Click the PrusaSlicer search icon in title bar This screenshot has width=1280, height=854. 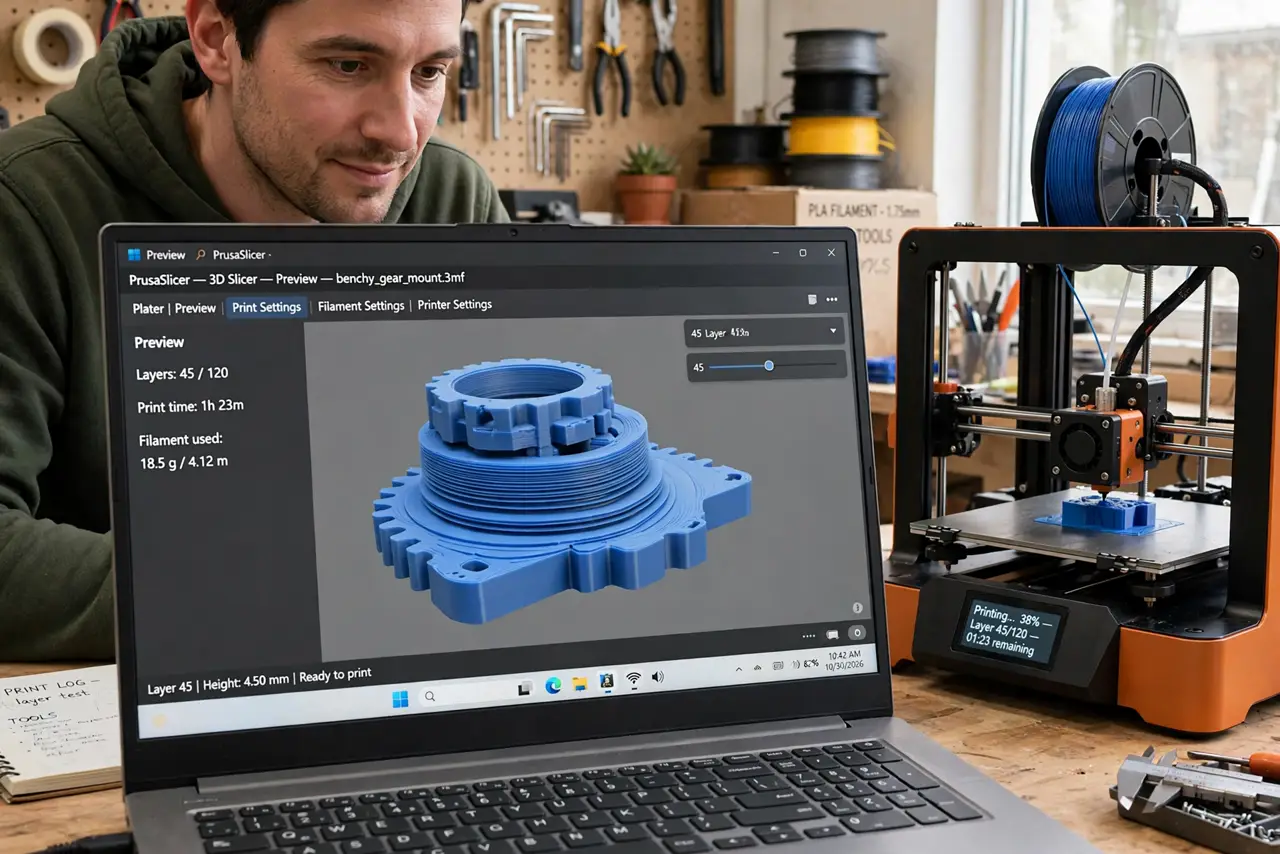(x=201, y=255)
